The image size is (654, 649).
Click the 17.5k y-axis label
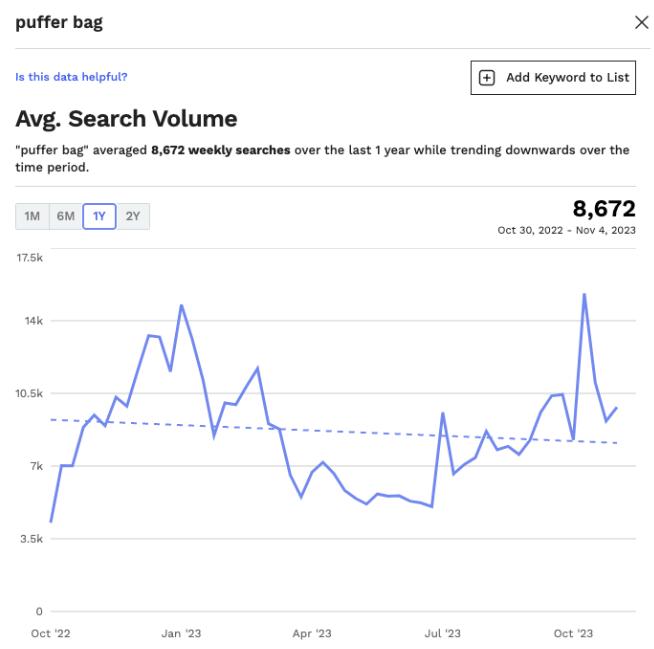pos(29,258)
